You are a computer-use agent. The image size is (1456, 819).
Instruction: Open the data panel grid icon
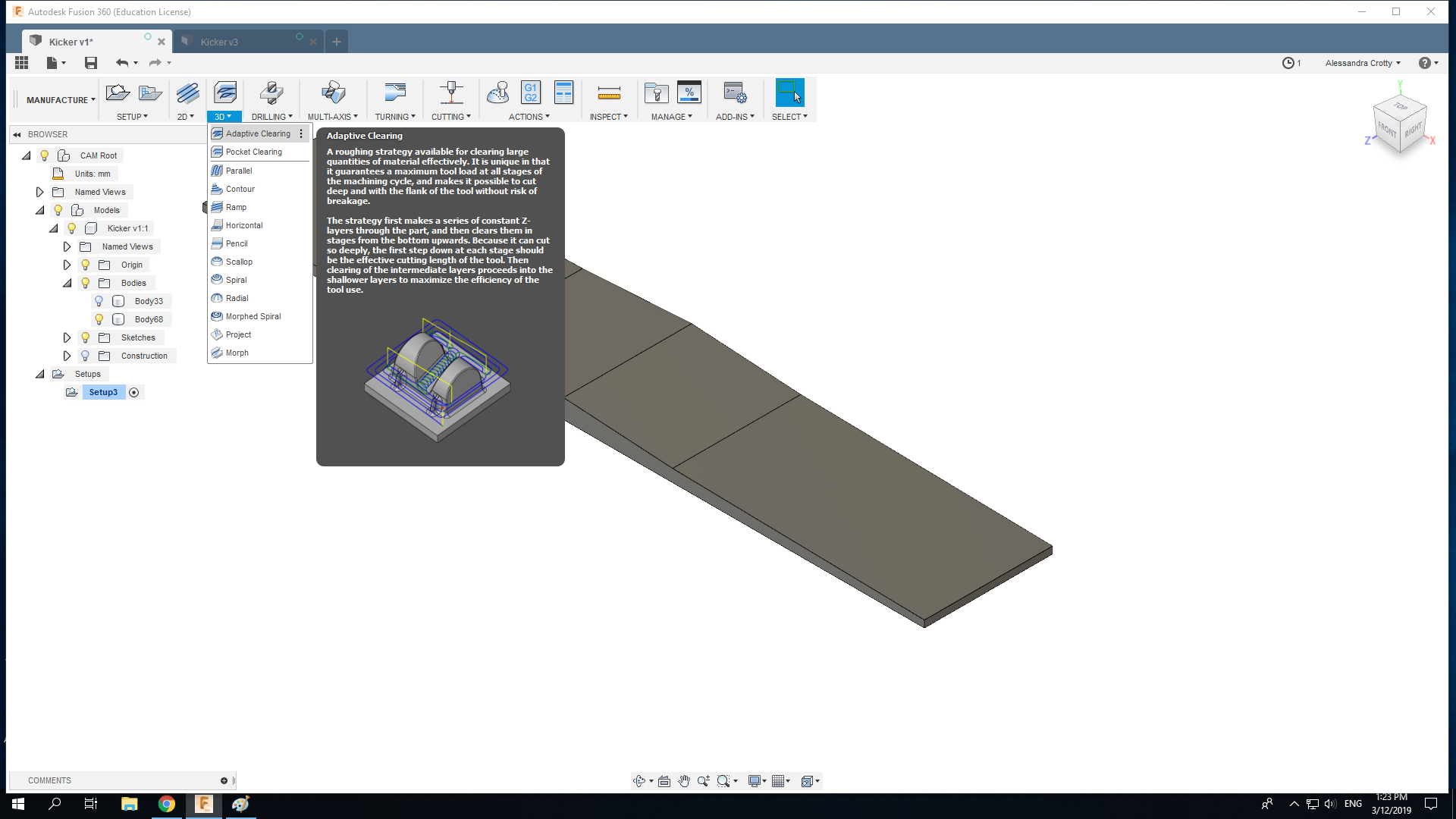click(21, 63)
